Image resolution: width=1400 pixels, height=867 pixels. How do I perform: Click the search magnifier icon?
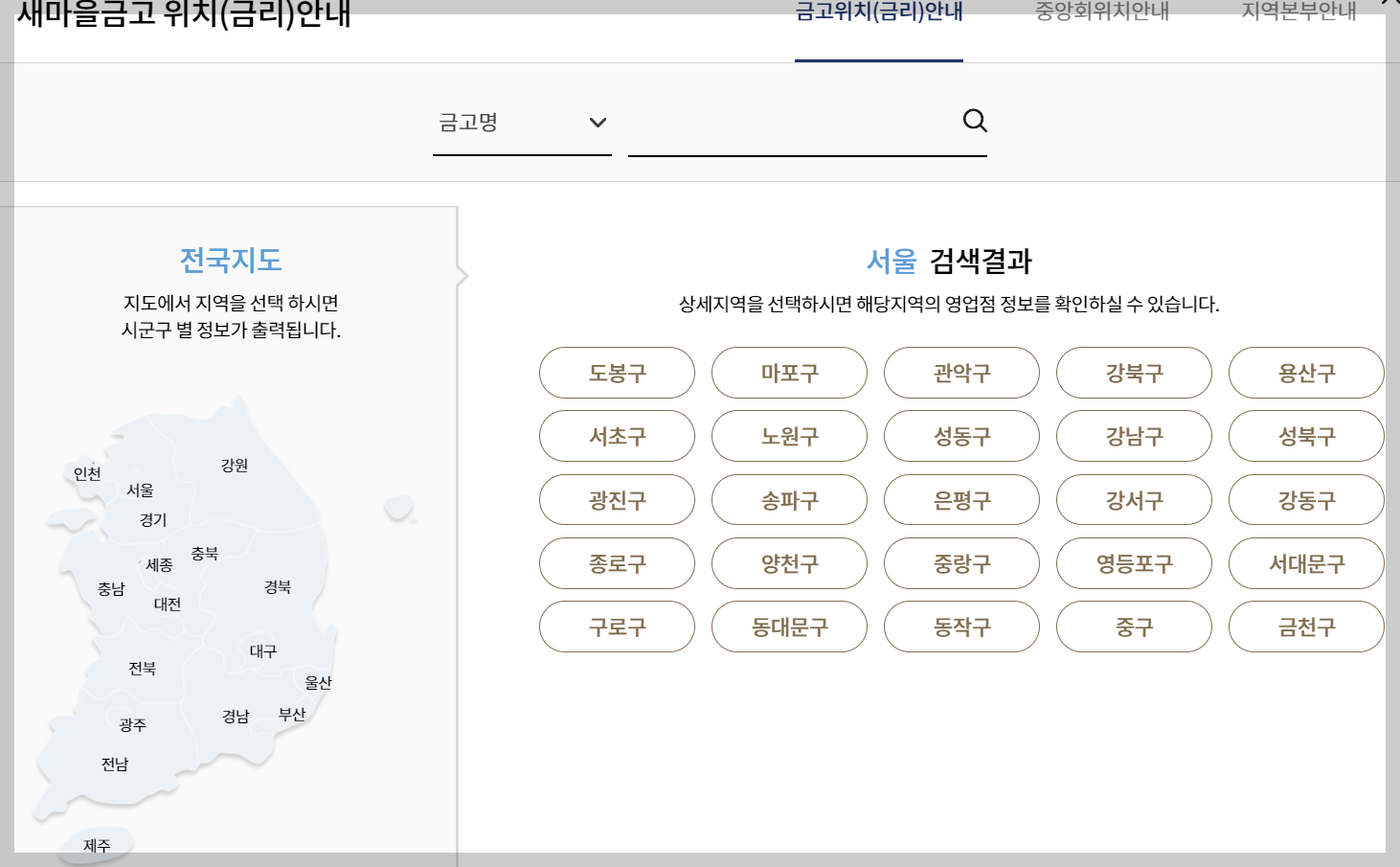(x=975, y=121)
